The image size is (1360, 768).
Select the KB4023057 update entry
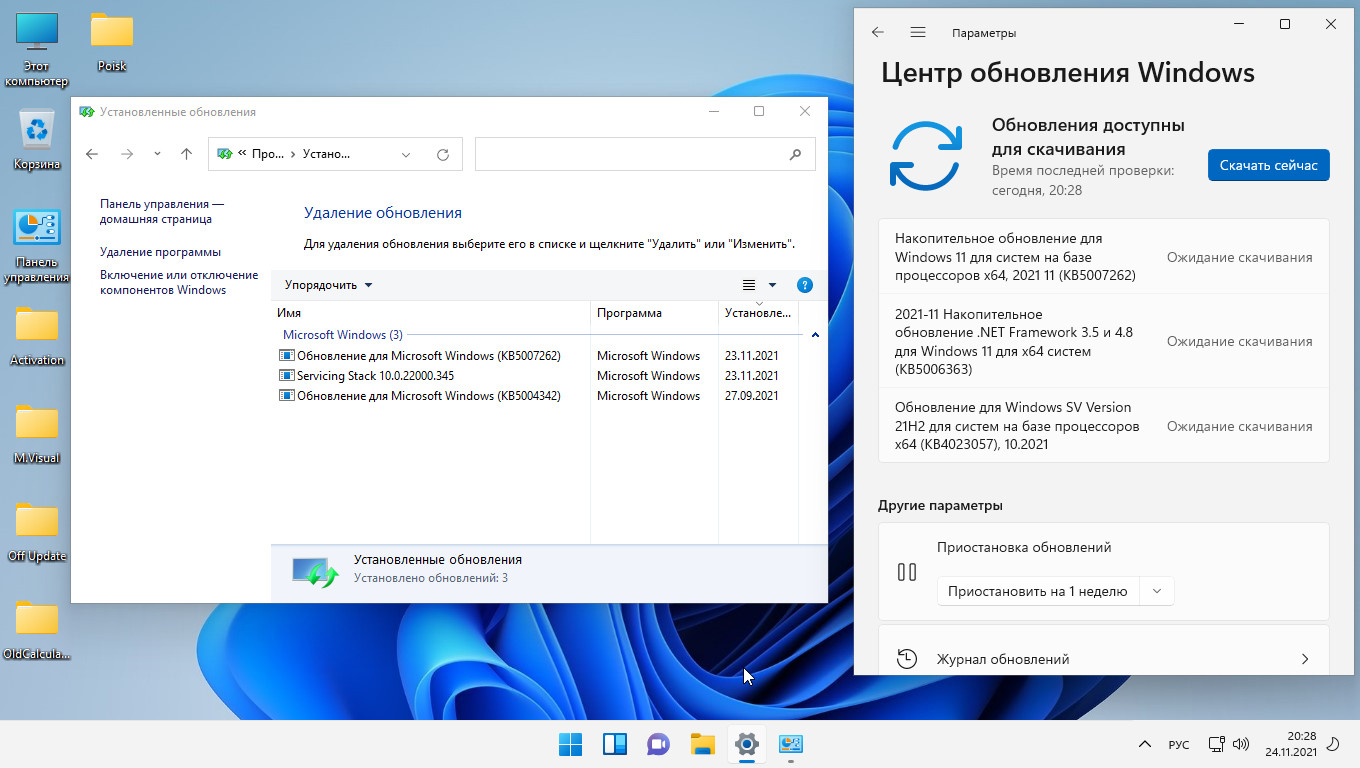(1104, 426)
